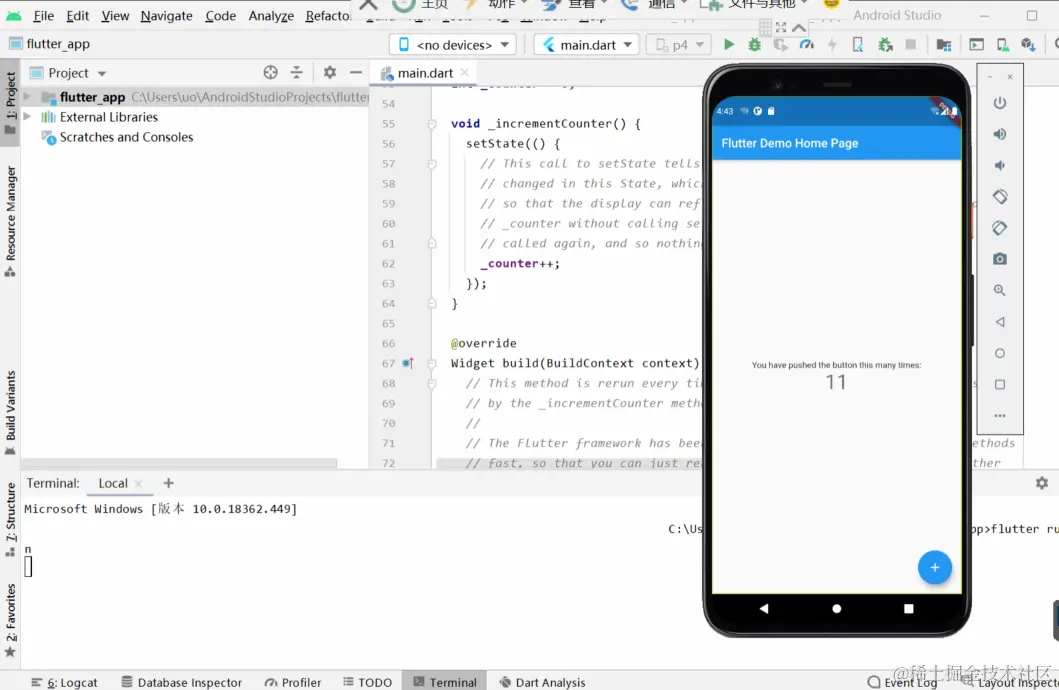
Task: Open the SDK Manager icon in toolbar
Action: pos(1029,45)
